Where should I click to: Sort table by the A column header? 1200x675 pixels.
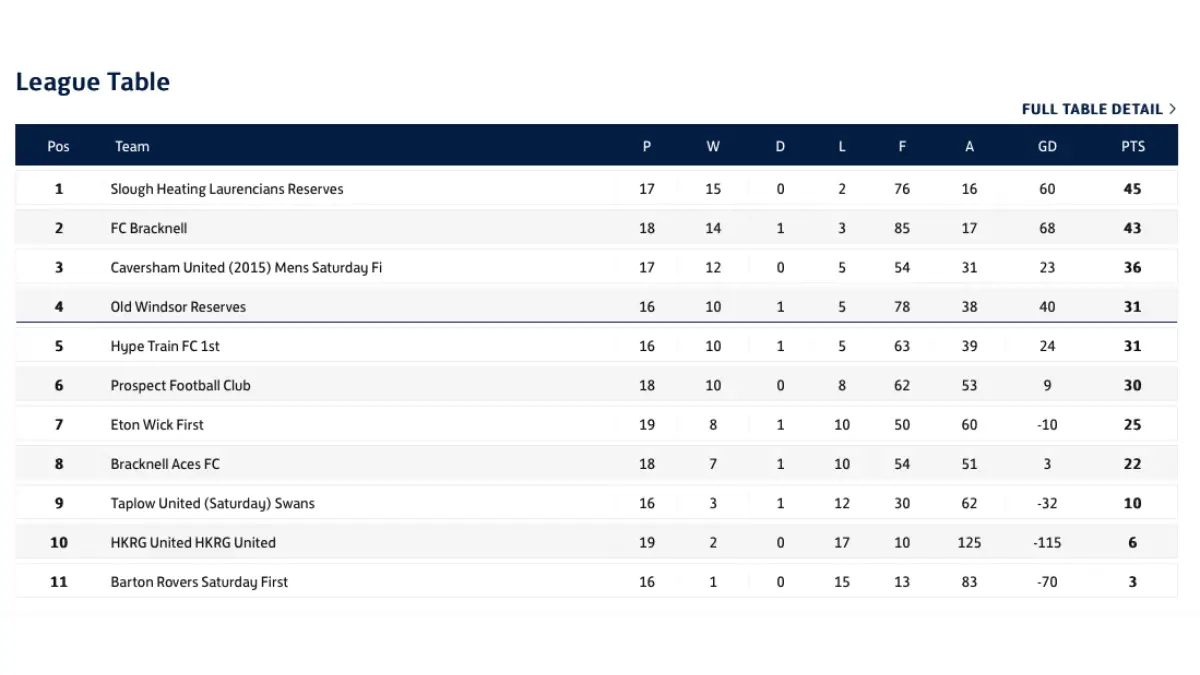click(x=969, y=146)
